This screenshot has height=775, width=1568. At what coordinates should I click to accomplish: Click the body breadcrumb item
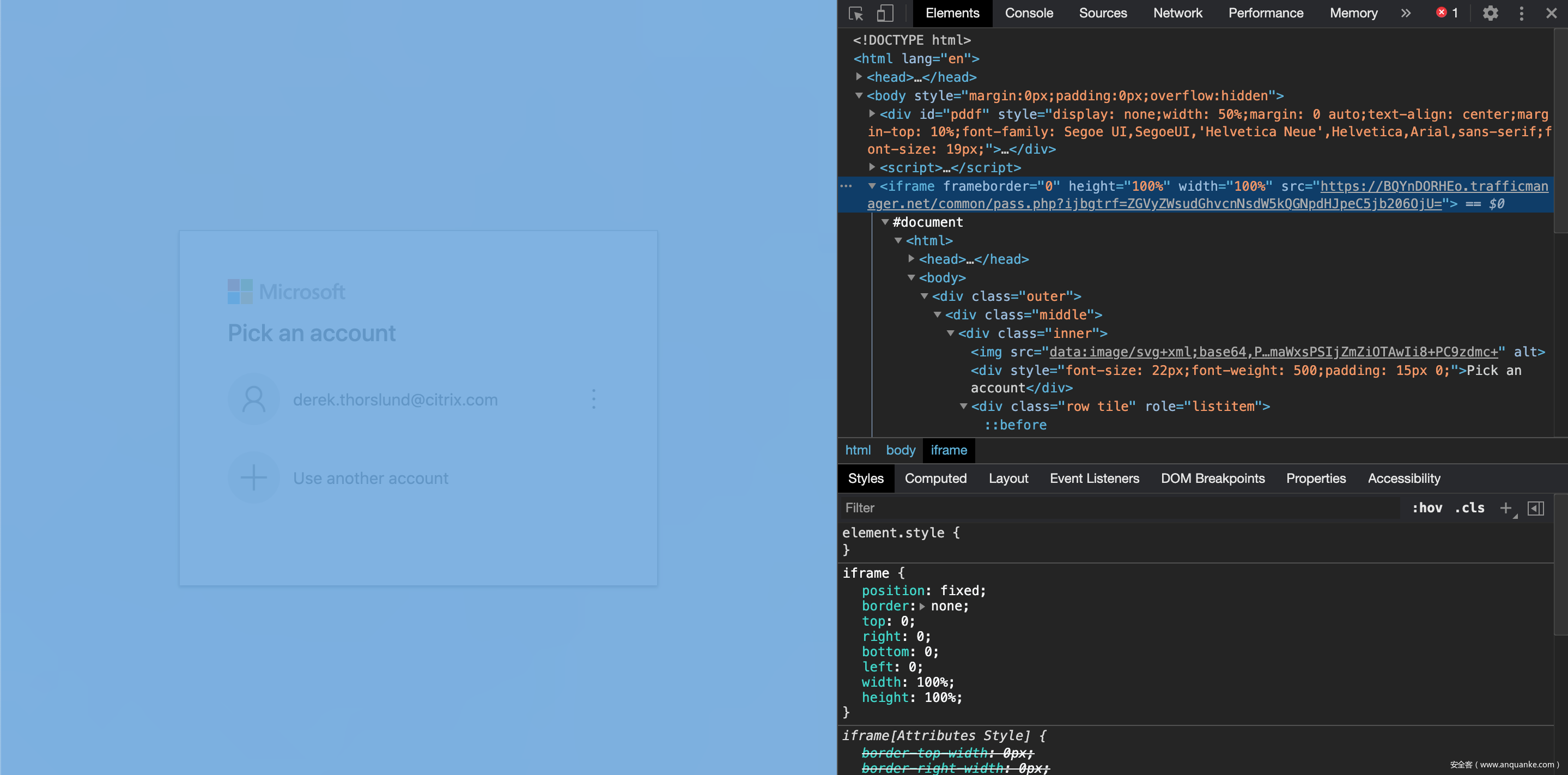coord(900,451)
